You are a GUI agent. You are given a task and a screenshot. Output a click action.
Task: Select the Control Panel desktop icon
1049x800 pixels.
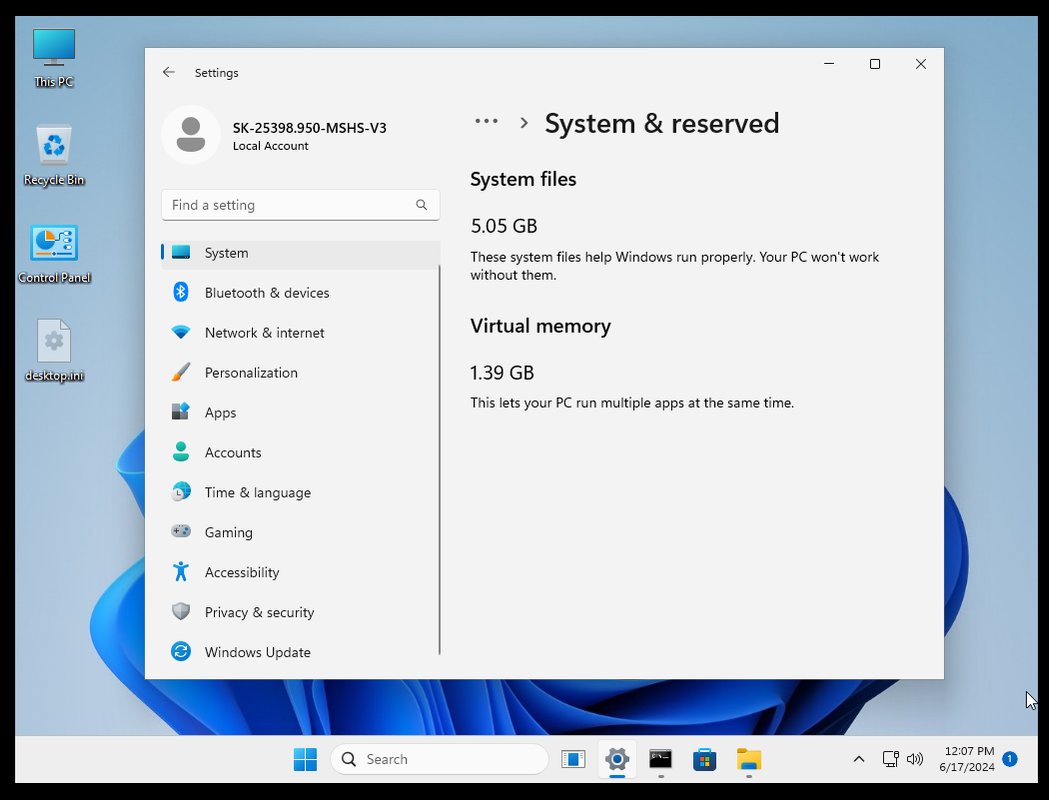pos(54,254)
